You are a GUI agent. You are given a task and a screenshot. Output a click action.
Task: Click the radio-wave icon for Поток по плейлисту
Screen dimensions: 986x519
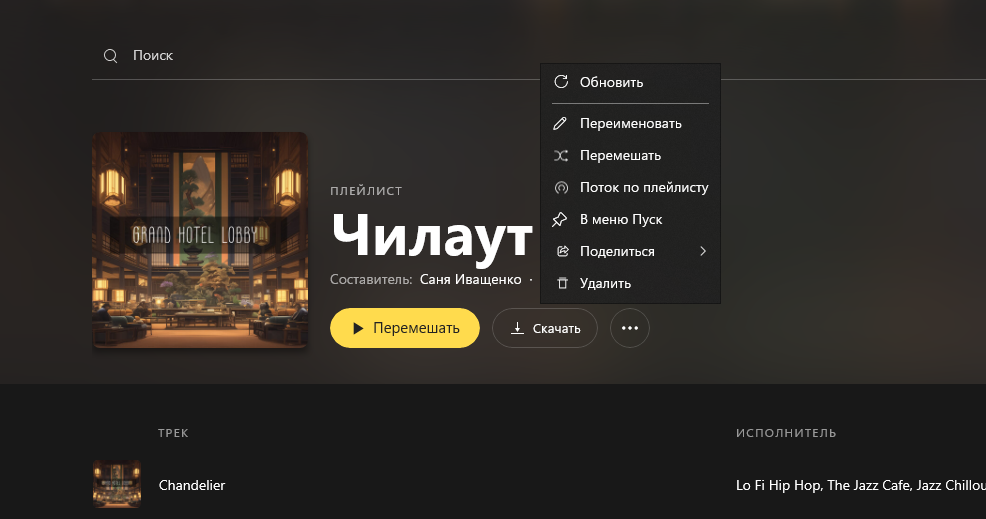coord(561,187)
